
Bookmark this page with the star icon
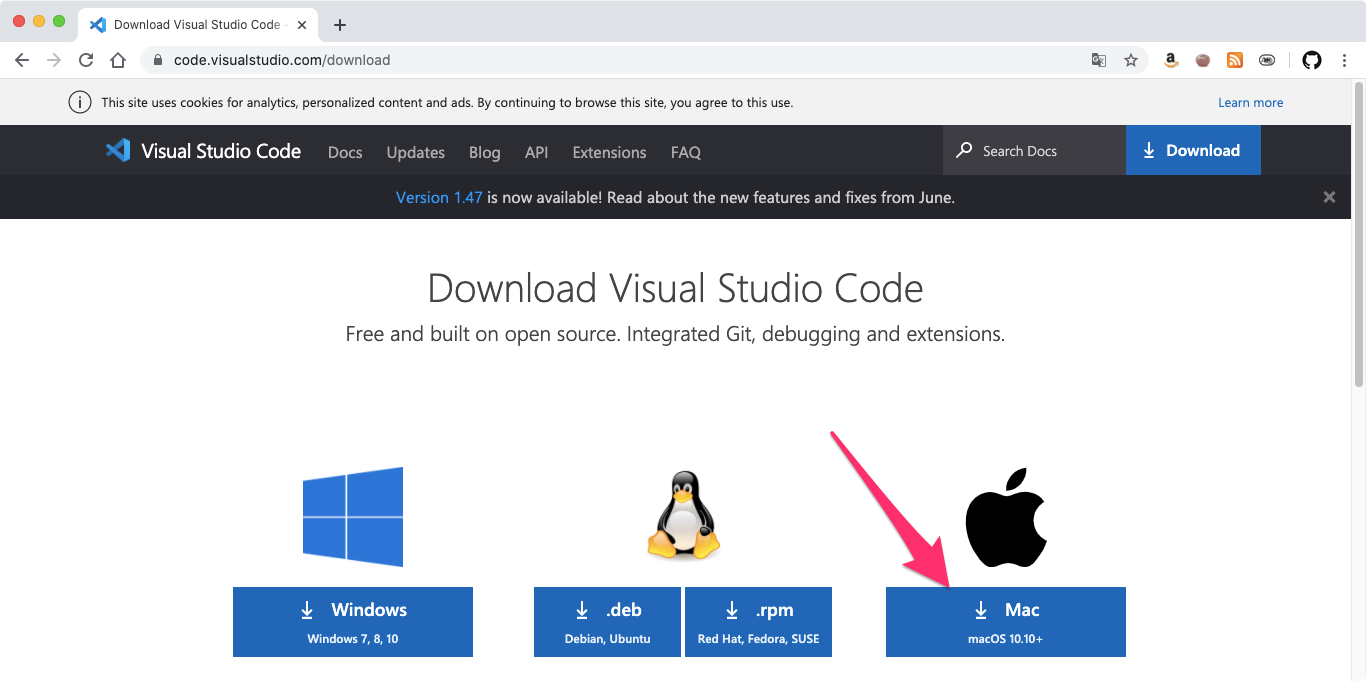click(1131, 60)
